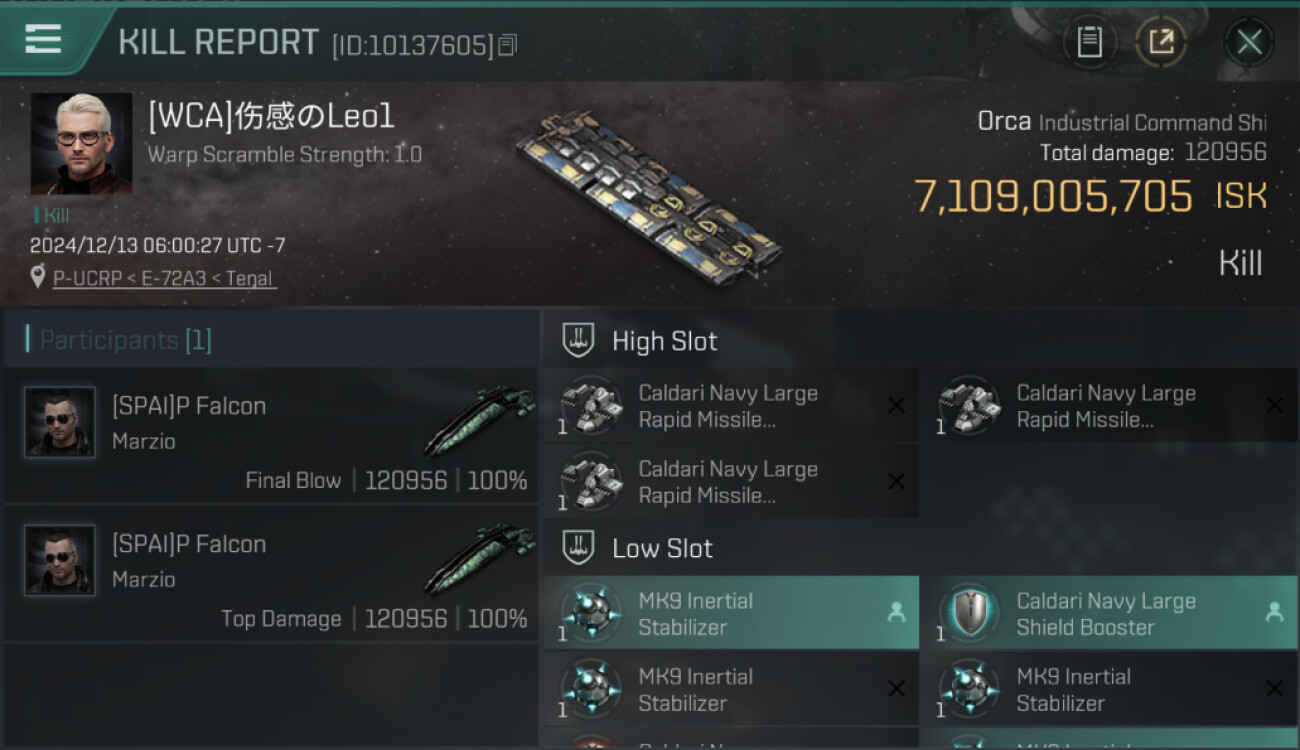Click the first Caldari Navy Rapid Missile icon

(x=590, y=405)
